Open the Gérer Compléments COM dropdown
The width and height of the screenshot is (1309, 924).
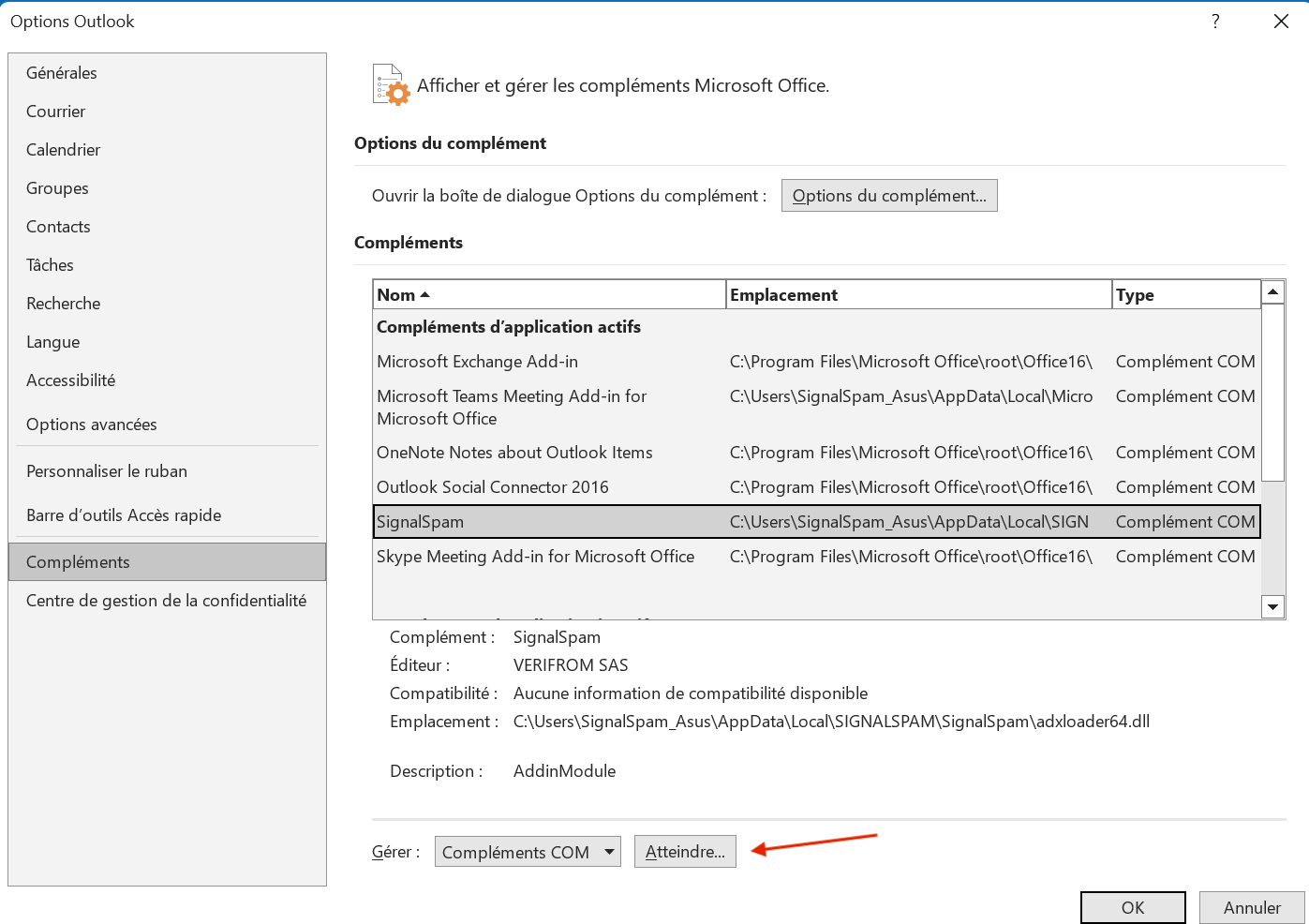click(528, 852)
